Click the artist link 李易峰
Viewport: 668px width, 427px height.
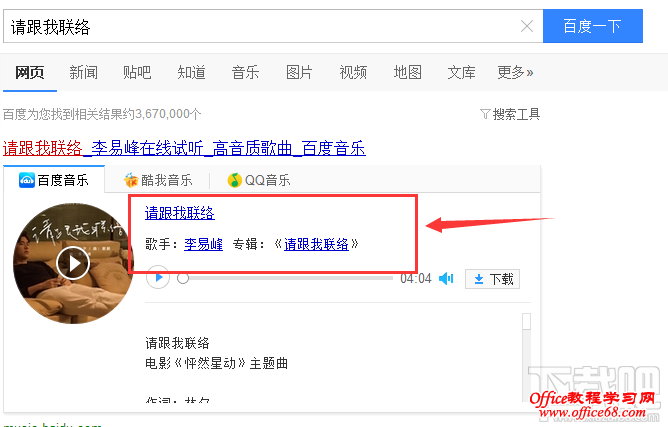203,244
